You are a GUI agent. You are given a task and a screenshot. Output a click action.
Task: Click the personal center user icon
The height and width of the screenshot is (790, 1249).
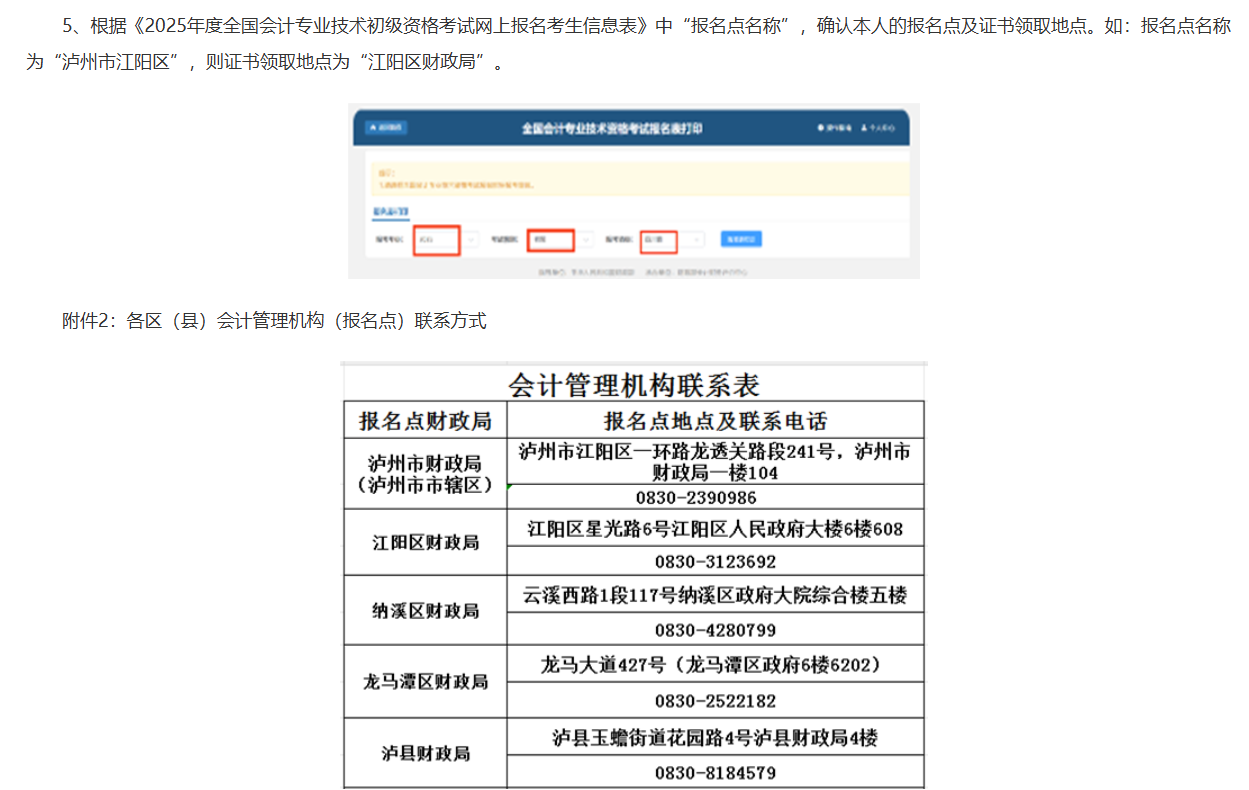tap(865, 129)
